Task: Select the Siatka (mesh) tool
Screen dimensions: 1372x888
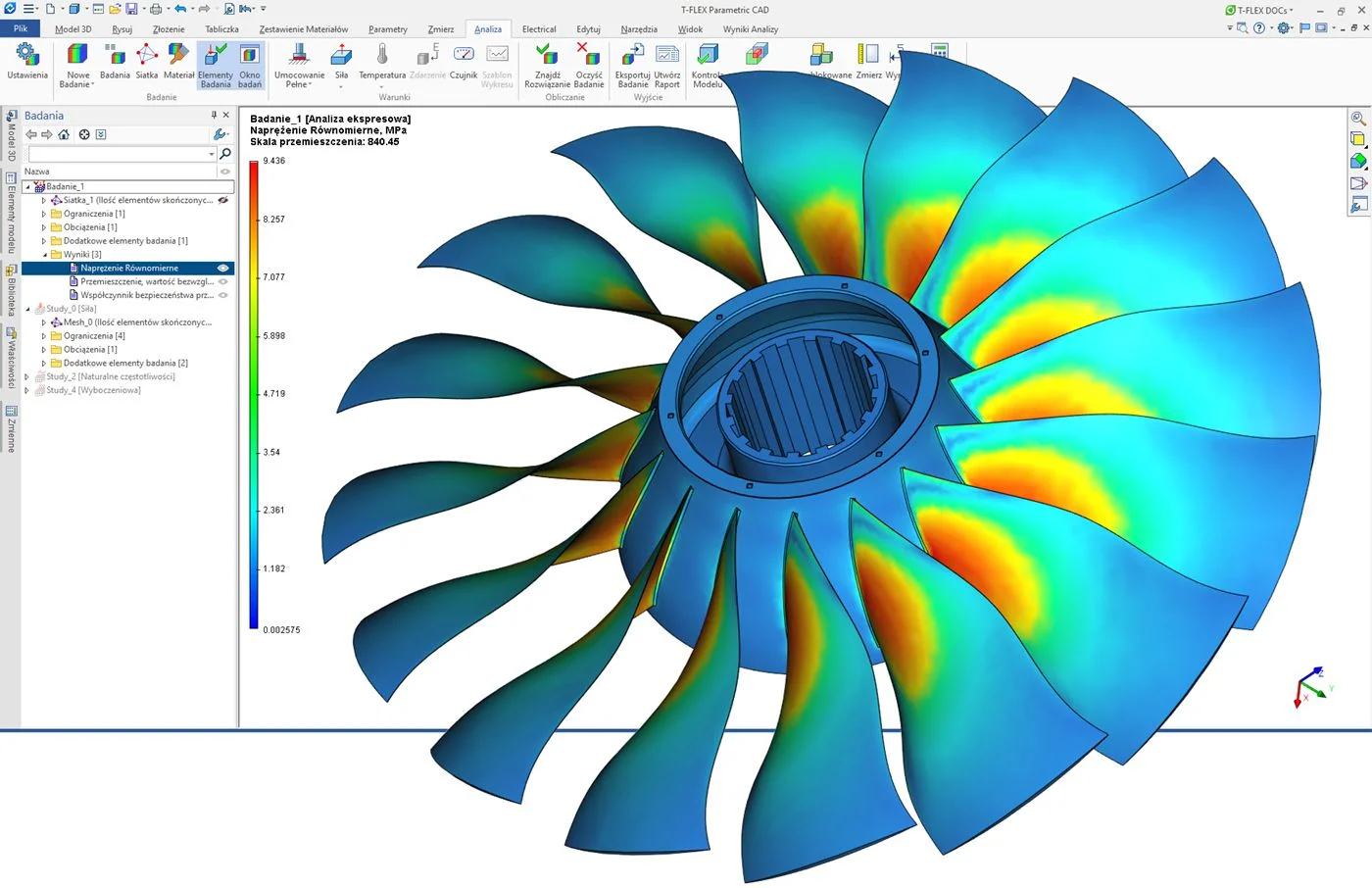Action: click(x=146, y=65)
